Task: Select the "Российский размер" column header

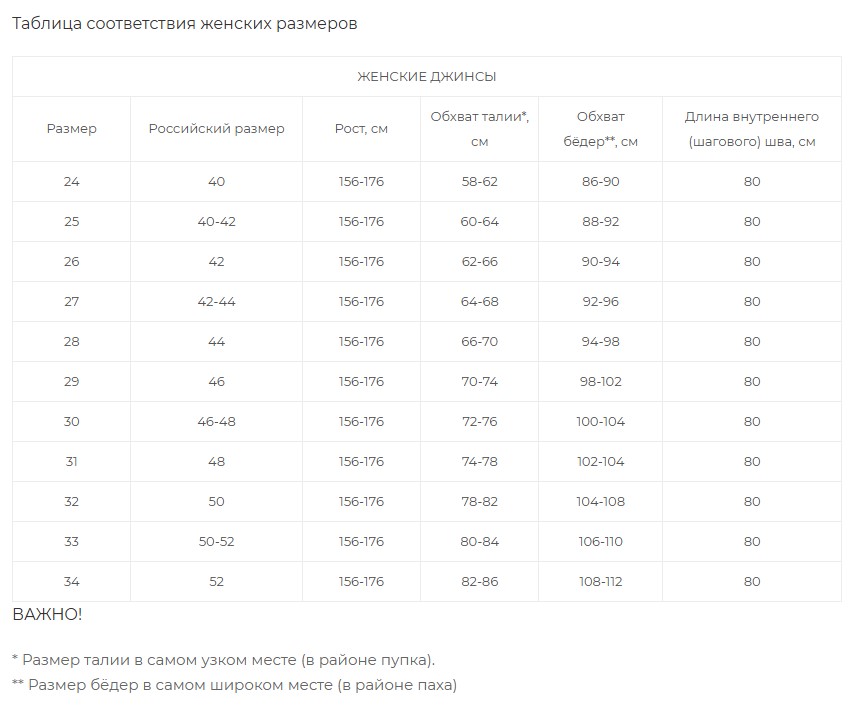Action: pos(216,129)
